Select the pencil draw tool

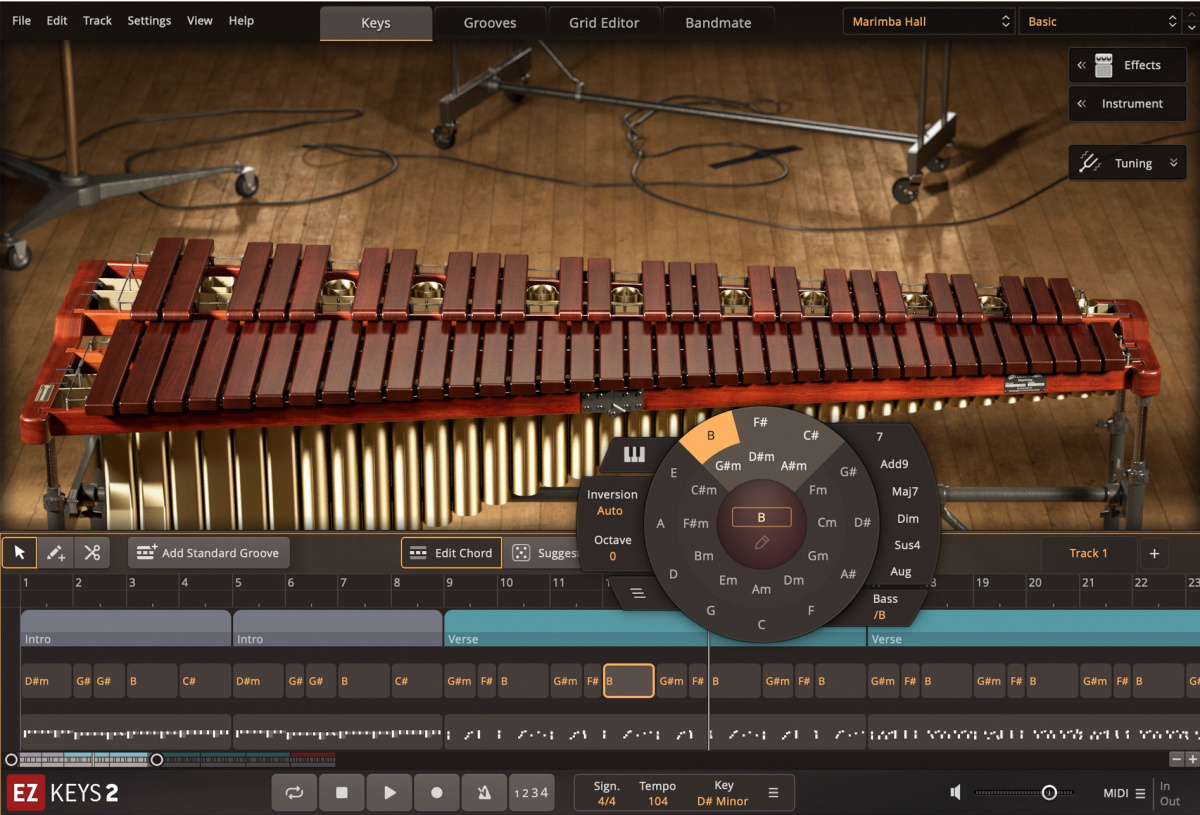(55, 553)
